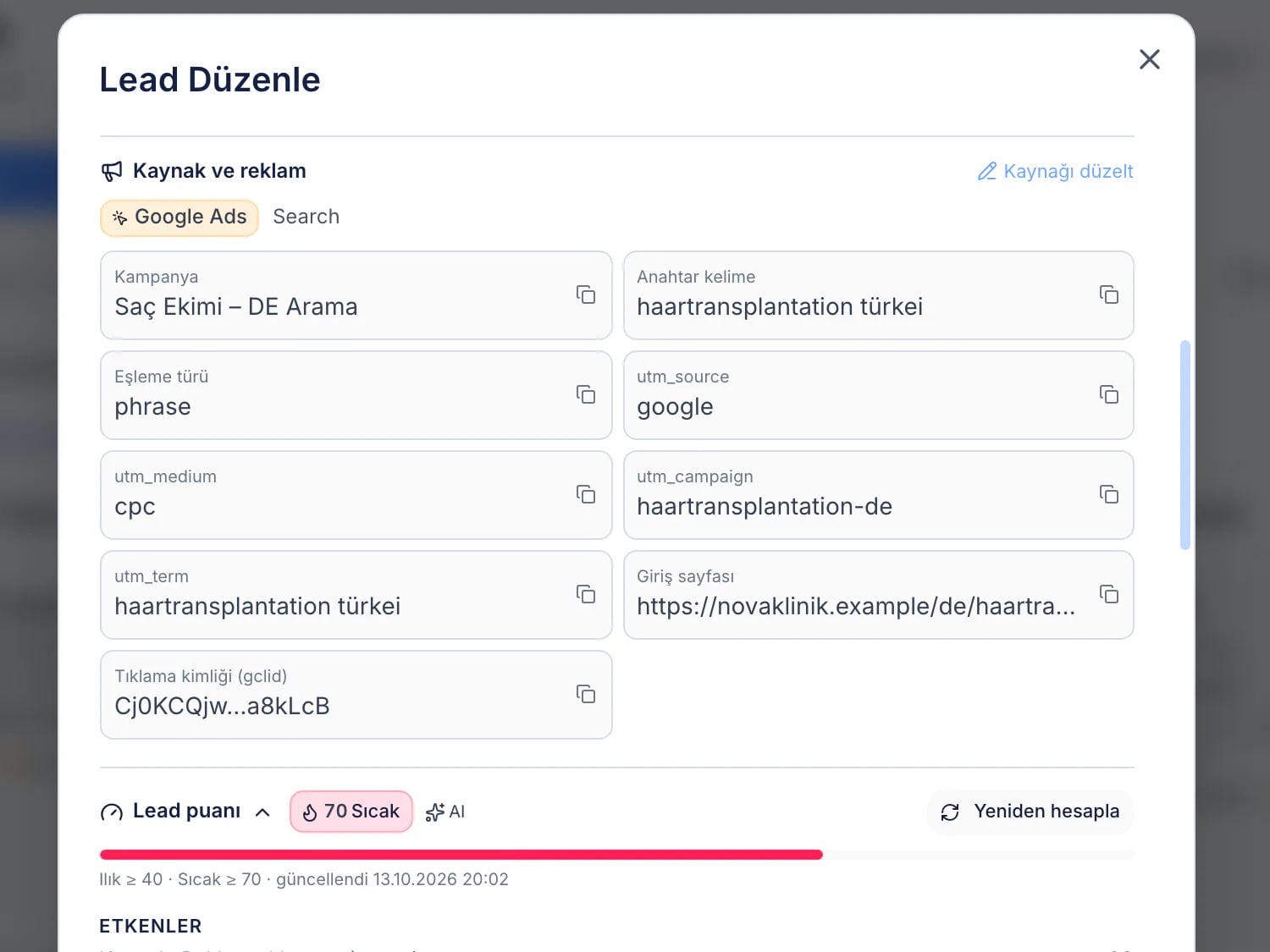Click the haartransplantation türkei Anahtar kelime field
This screenshot has width=1270, height=952.
(879, 295)
